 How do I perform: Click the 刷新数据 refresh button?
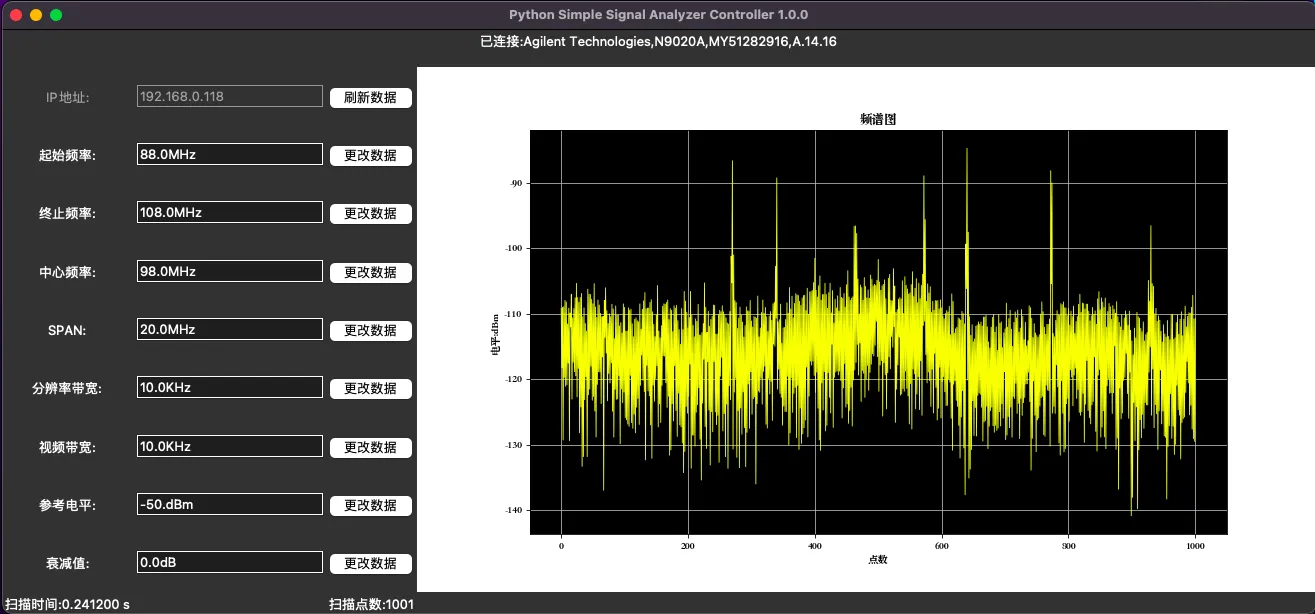tap(370, 97)
